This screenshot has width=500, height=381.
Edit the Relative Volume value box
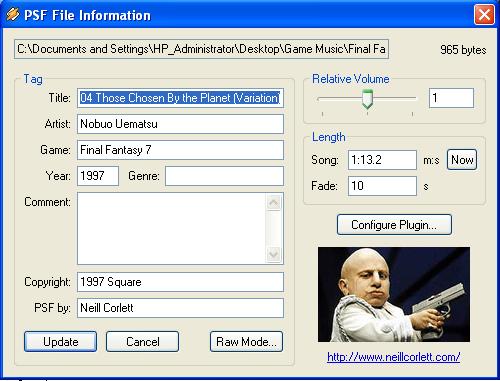coord(451,98)
